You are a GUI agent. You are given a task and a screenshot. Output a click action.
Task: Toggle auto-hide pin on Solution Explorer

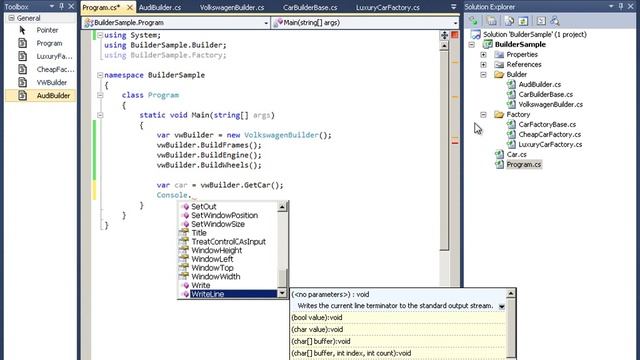pyautogui.click(x=620, y=7)
